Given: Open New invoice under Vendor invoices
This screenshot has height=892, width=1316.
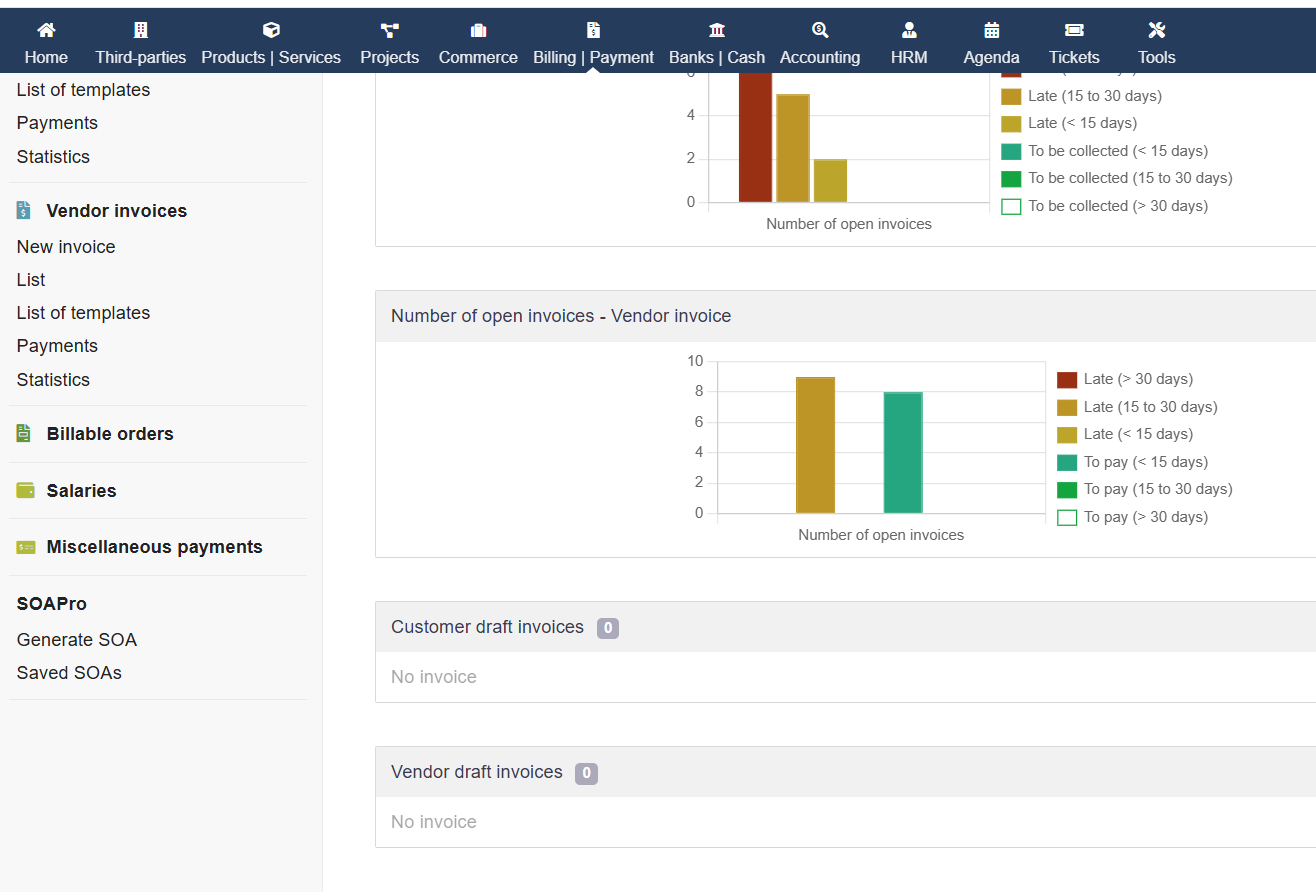Looking at the screenshot, I should click(x=66, y=247).
